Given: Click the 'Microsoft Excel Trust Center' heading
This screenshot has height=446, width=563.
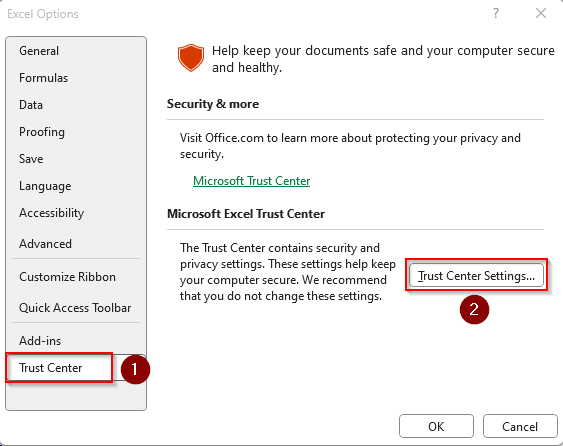Looking at the screenshot, I should tap(246, 214).
